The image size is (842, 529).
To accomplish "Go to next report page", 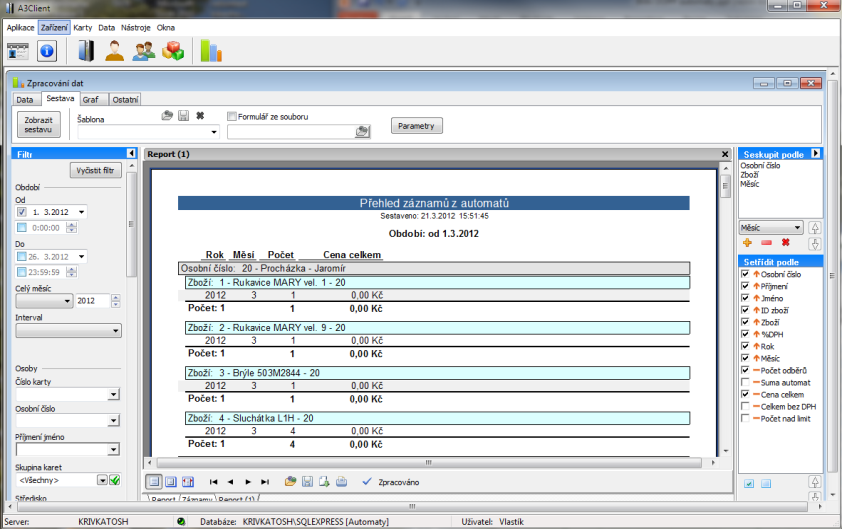I will click(248, 482).
